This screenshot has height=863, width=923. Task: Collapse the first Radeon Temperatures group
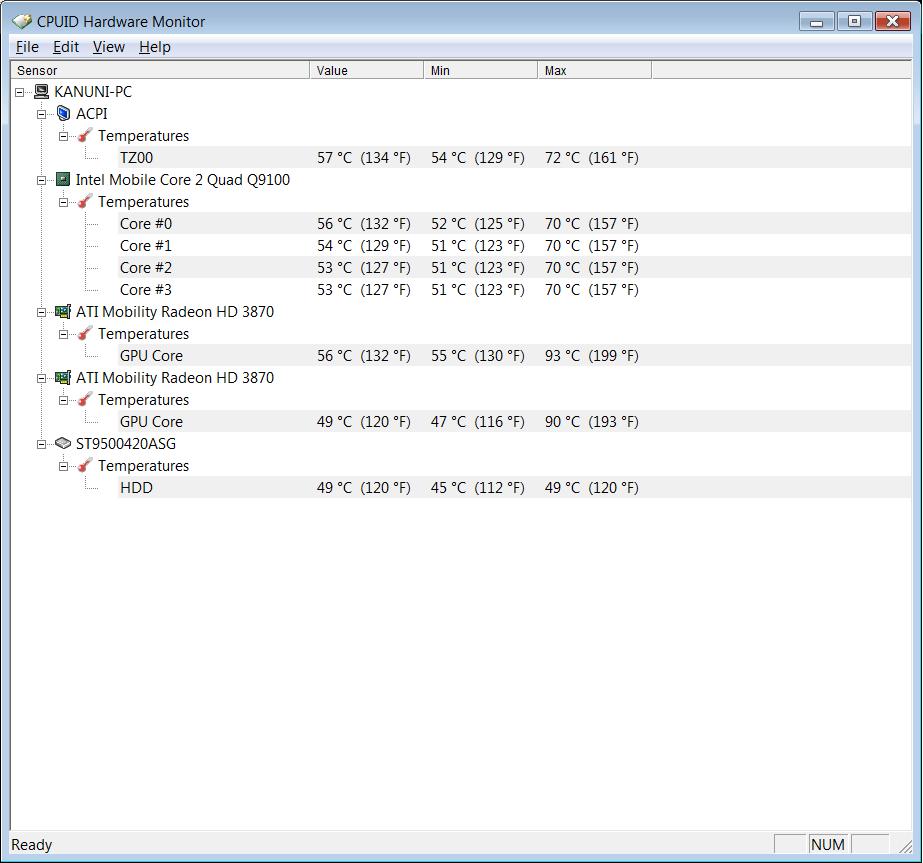click(x=64, y=334)
